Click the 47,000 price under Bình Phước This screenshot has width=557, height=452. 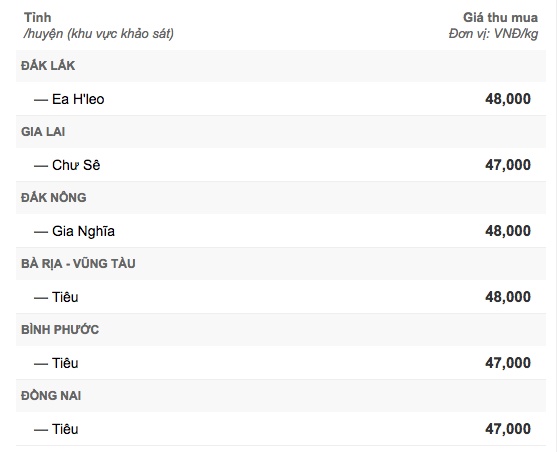point(508,363)
